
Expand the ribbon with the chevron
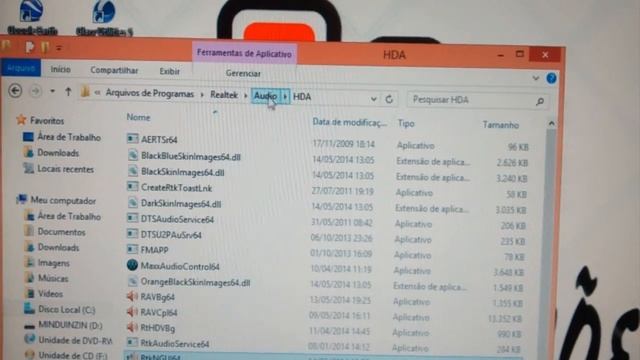(x=536, y=78)
